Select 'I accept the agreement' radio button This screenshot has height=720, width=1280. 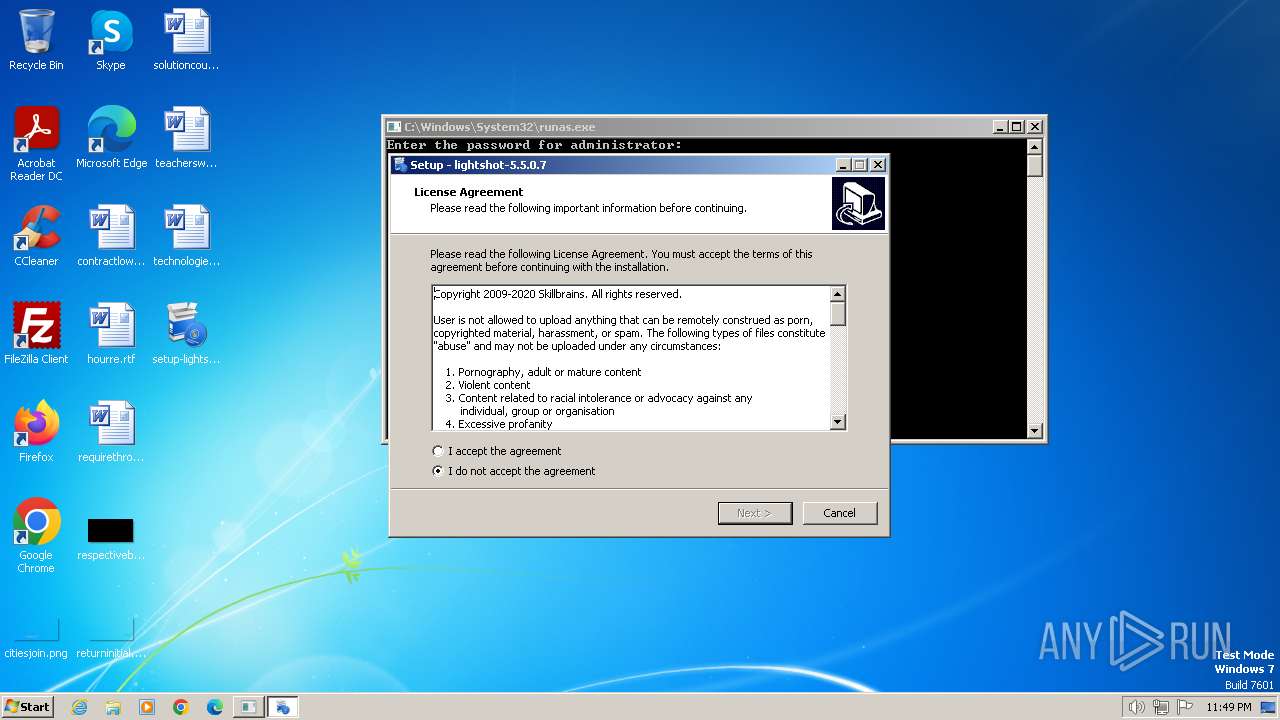tap(437, 451)
